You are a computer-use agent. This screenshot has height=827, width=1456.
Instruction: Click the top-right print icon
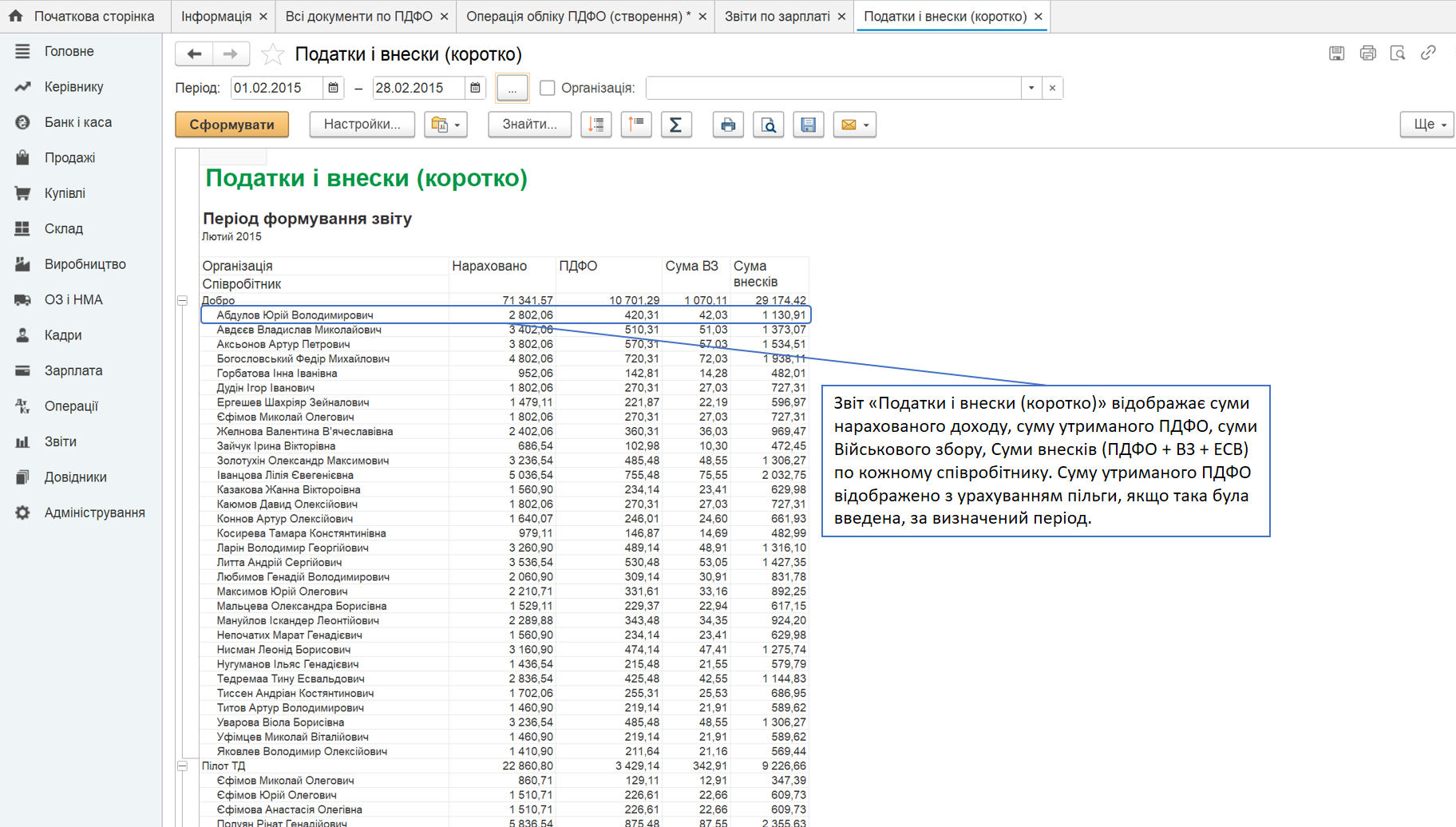click(x=1367, y=53)
